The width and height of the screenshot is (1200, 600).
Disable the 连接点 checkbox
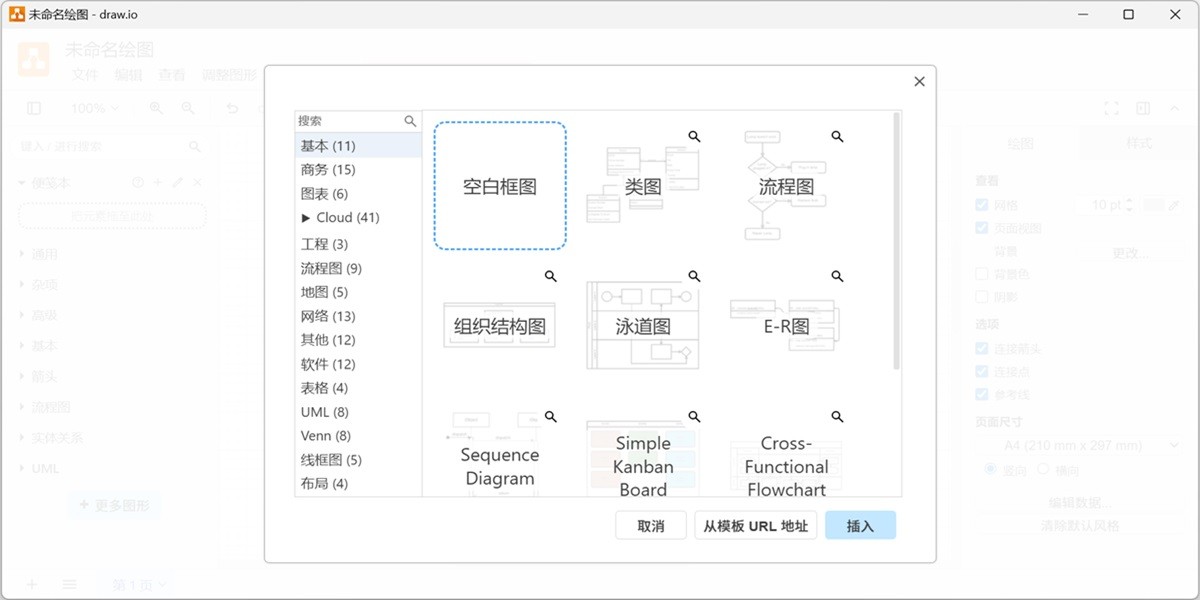981,371
